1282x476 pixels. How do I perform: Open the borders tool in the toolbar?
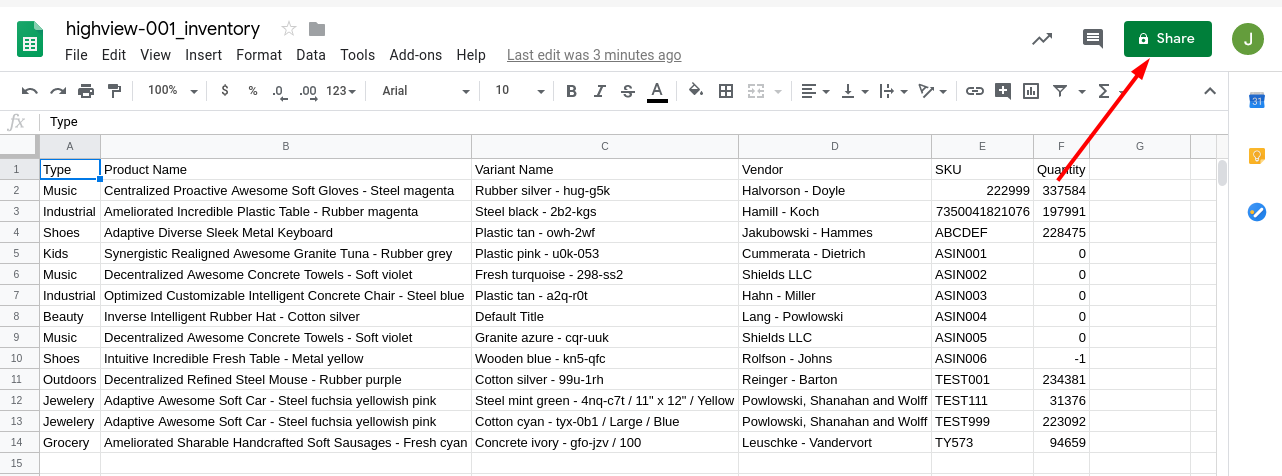coord(726,91)
